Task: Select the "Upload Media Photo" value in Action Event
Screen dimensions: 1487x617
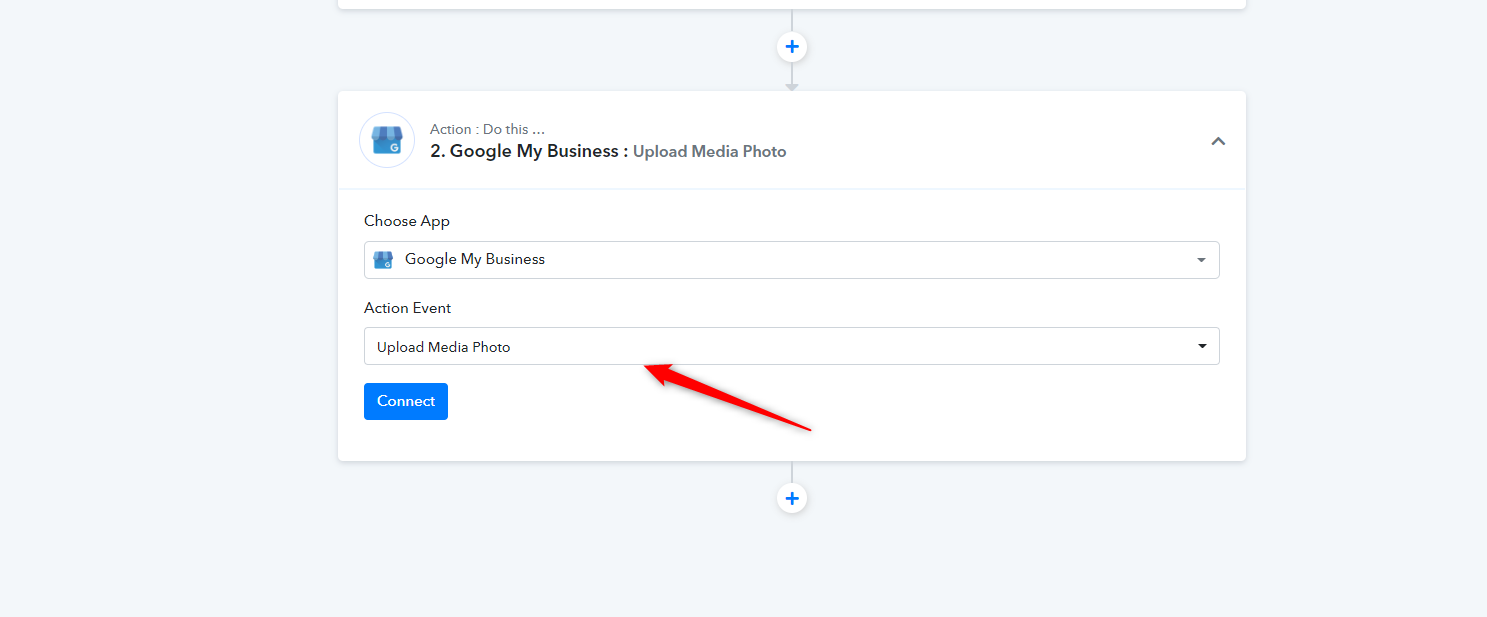Action: pos(444,347)
